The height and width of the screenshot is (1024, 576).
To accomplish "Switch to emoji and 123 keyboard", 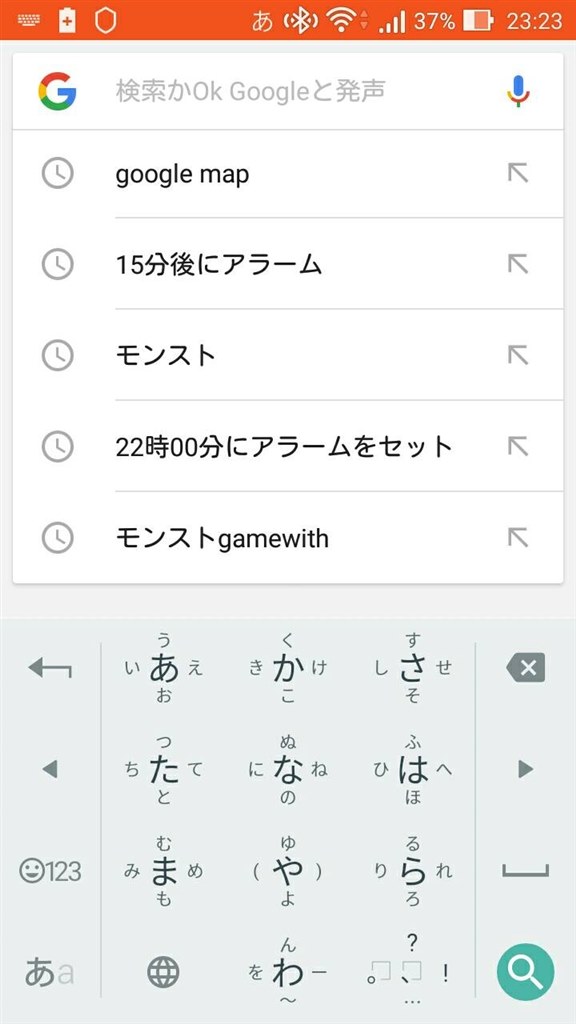I will (50, 871).
